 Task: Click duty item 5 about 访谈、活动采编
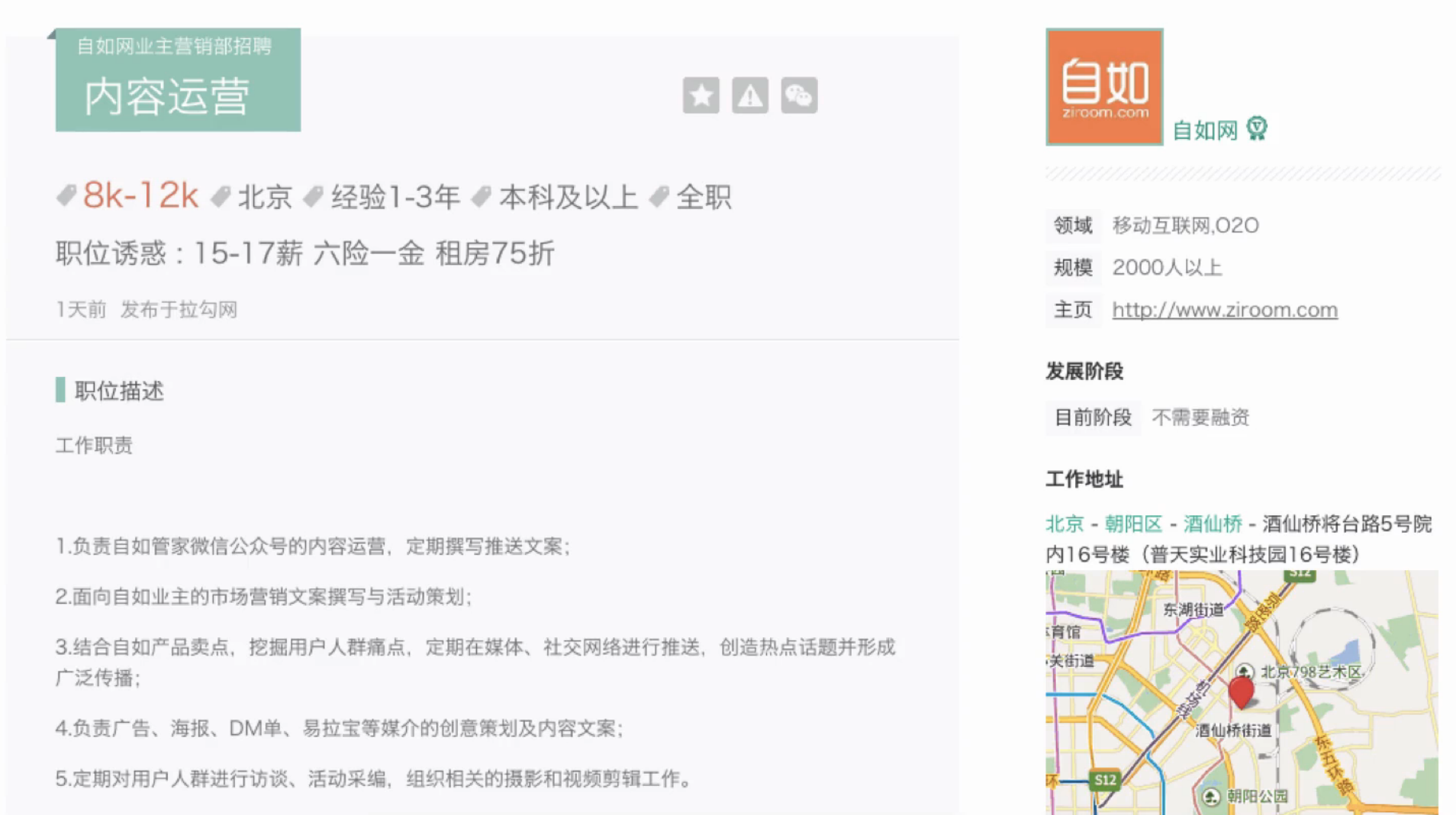(x=374, y=778)
